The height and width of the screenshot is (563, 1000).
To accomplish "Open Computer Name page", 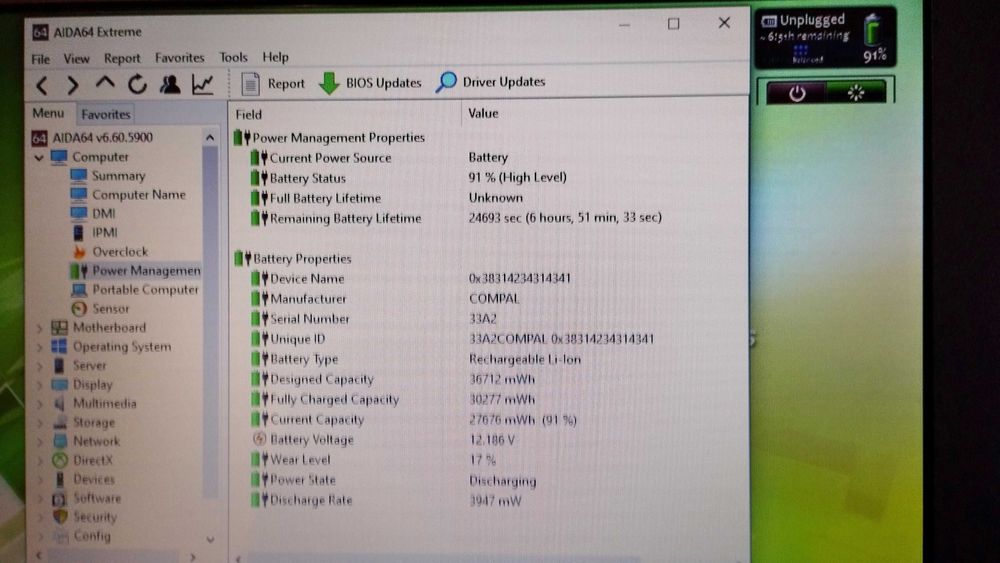I will click(128, 194).
